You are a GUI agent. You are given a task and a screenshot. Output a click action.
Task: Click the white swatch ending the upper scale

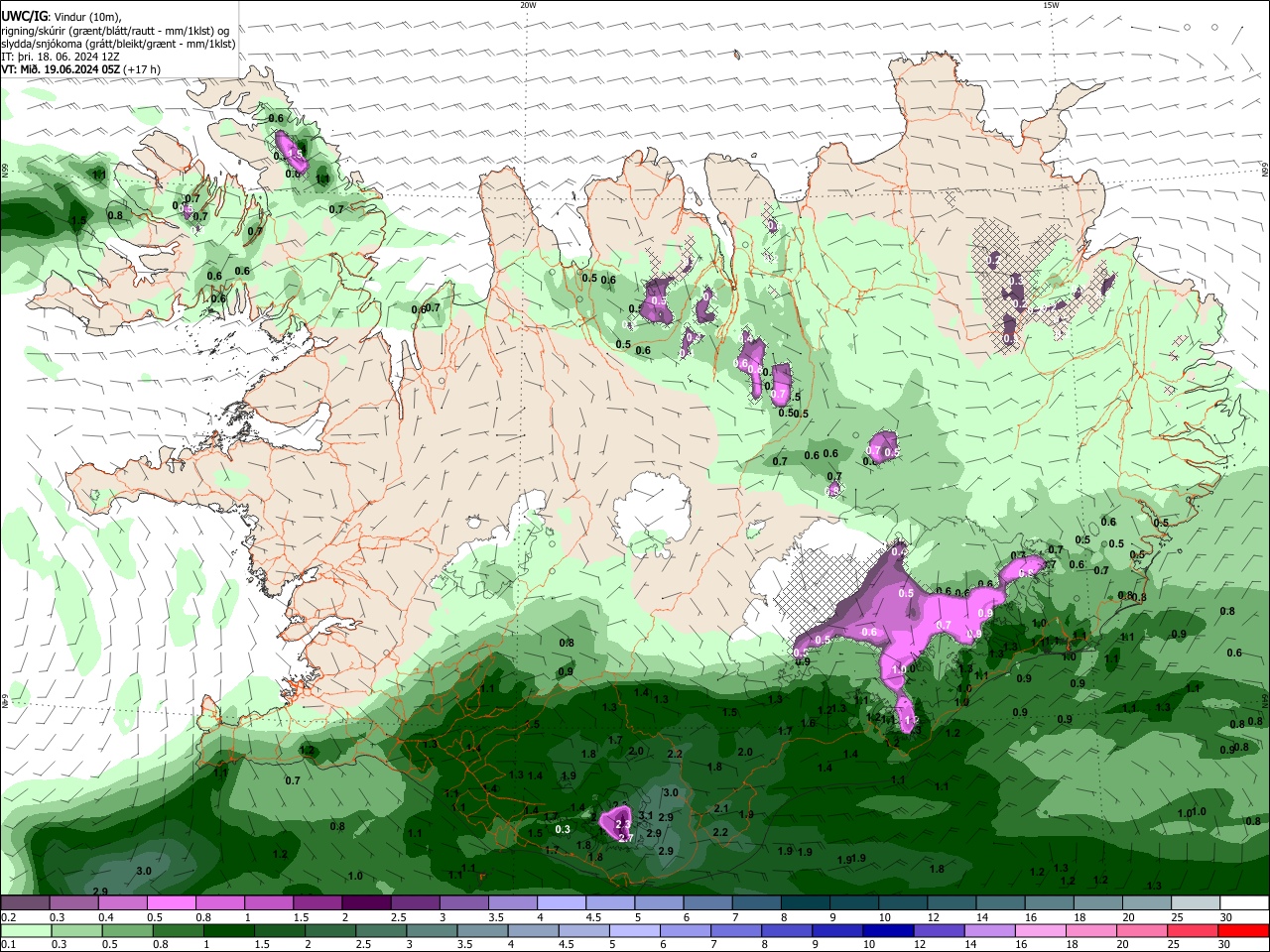click(1244, 903)
